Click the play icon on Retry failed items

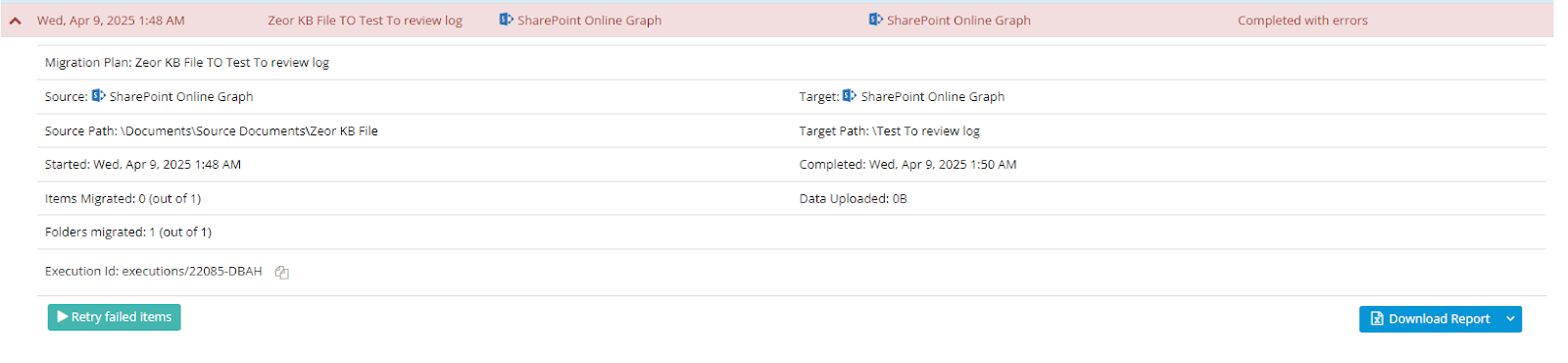[63, 317]
